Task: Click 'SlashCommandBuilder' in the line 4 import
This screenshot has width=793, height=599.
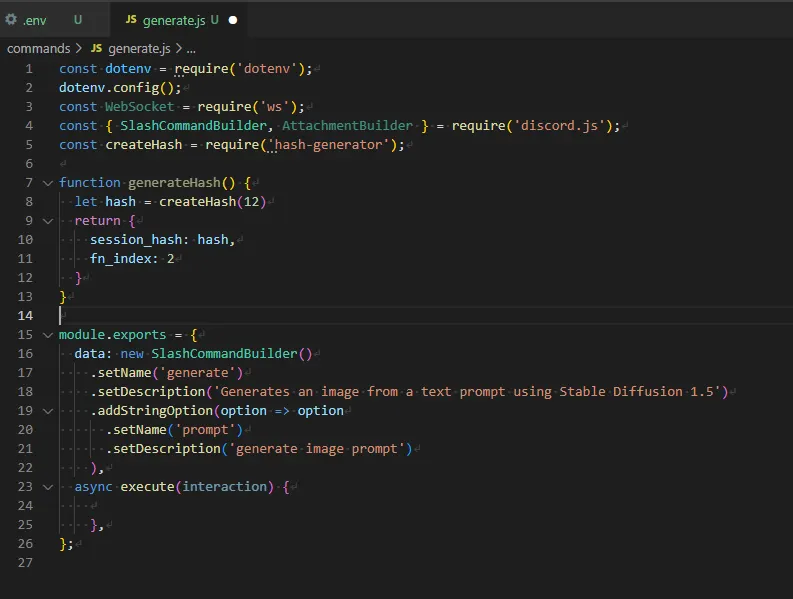Action: [194, 125]
